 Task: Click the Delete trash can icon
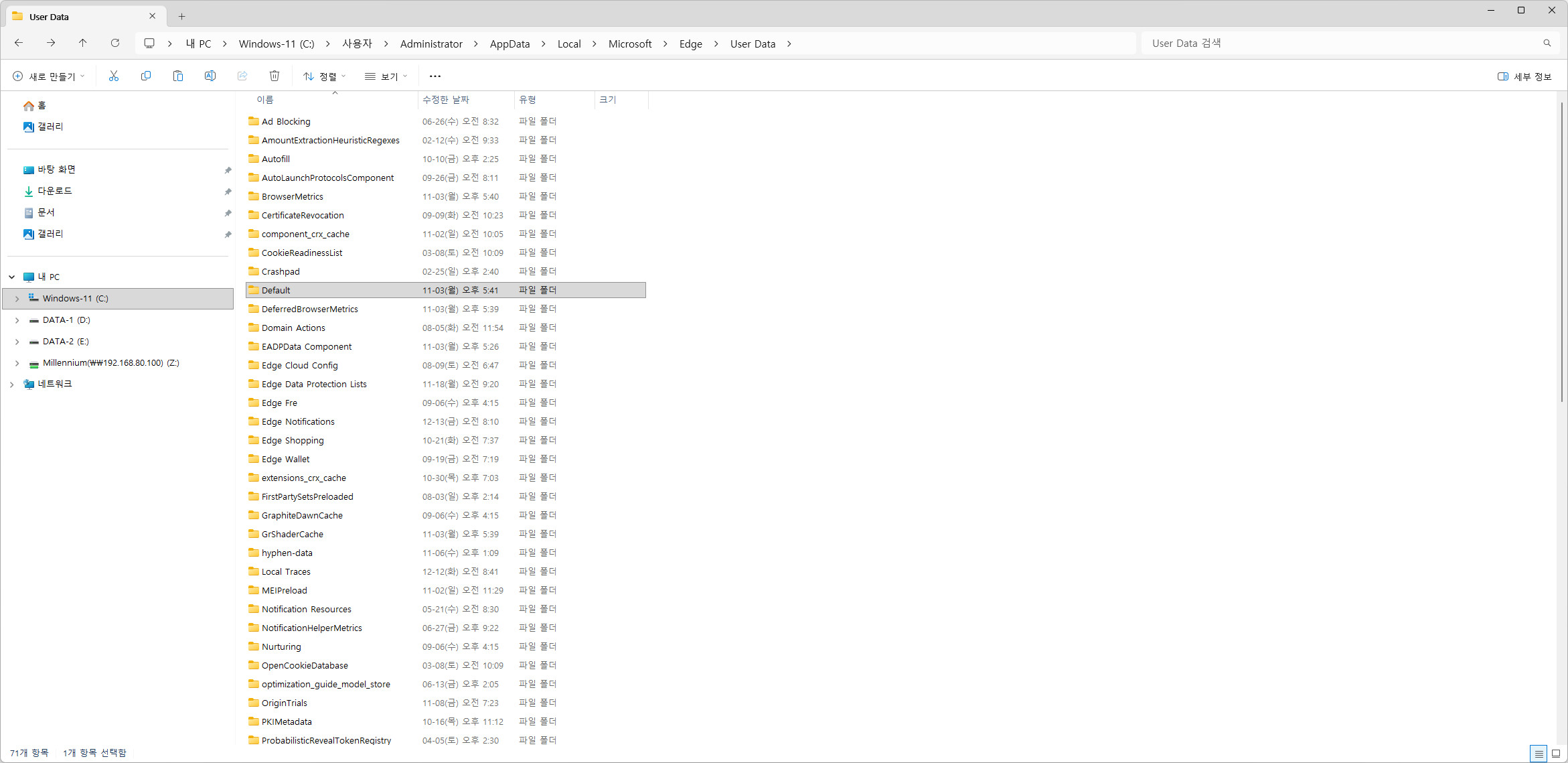click(x=275, y=76)
